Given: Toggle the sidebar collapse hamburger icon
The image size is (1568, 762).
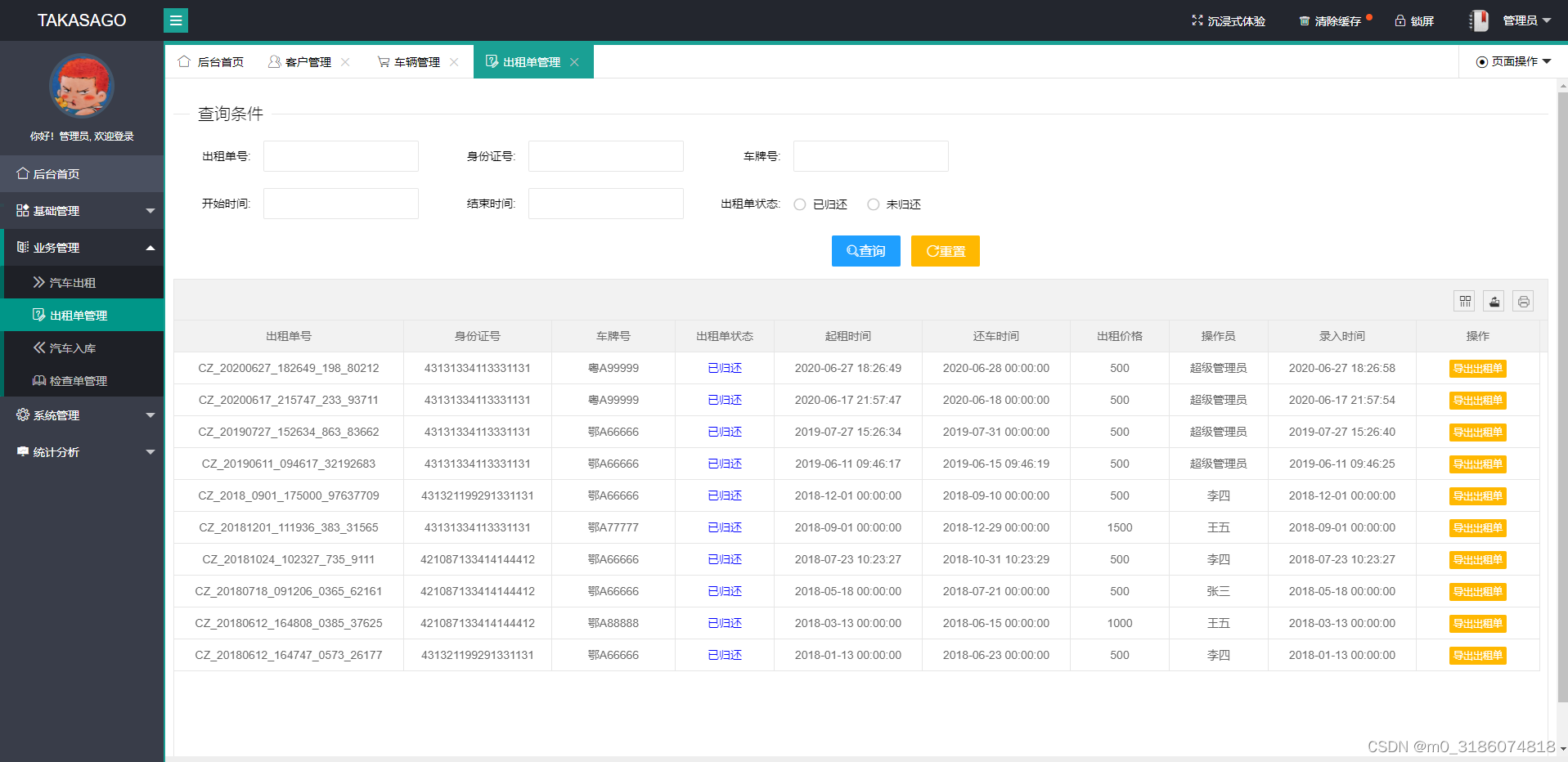Looking at the screenshot, I should (176, 20).
